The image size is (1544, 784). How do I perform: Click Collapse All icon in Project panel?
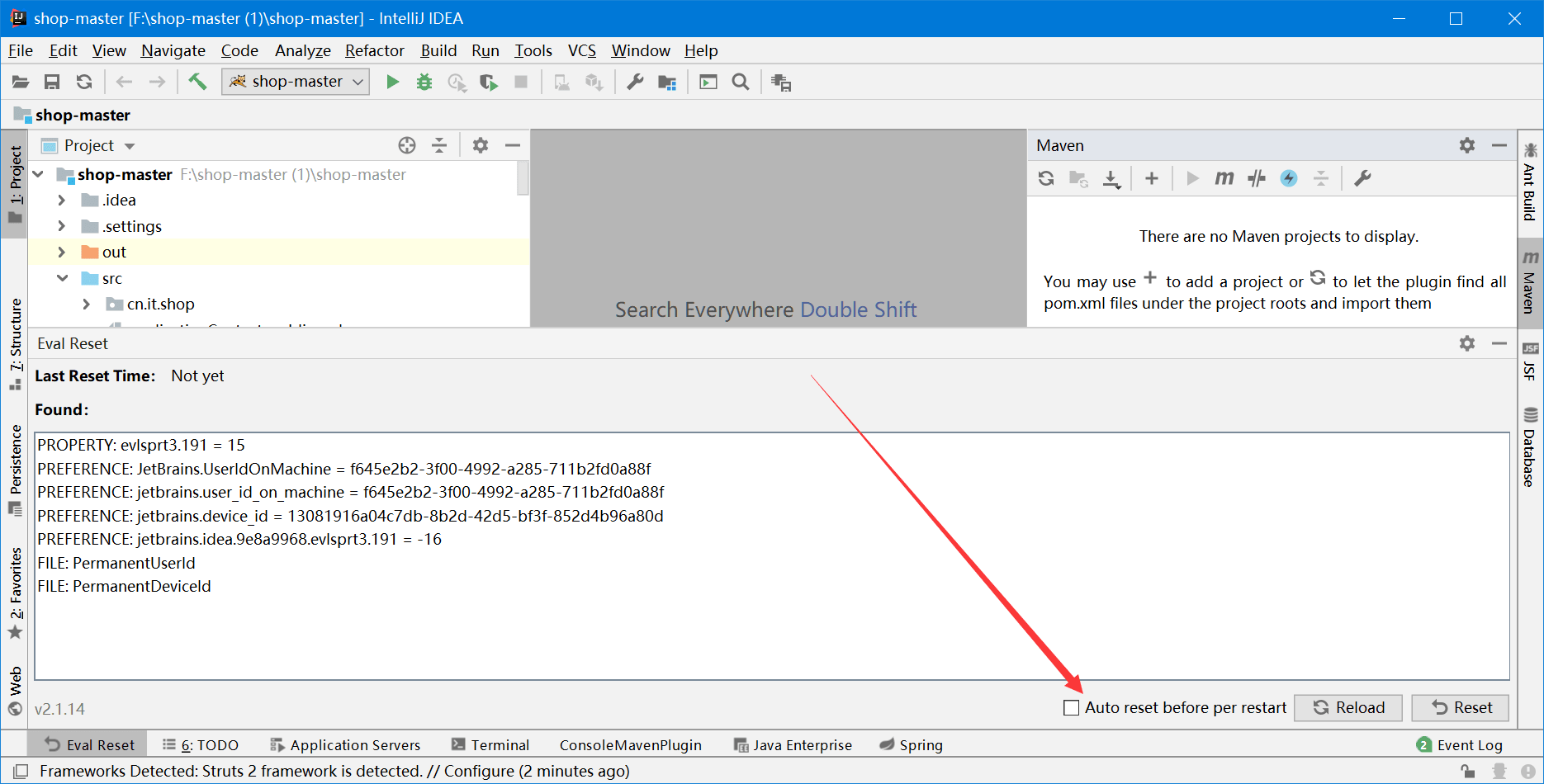point(439,145)
